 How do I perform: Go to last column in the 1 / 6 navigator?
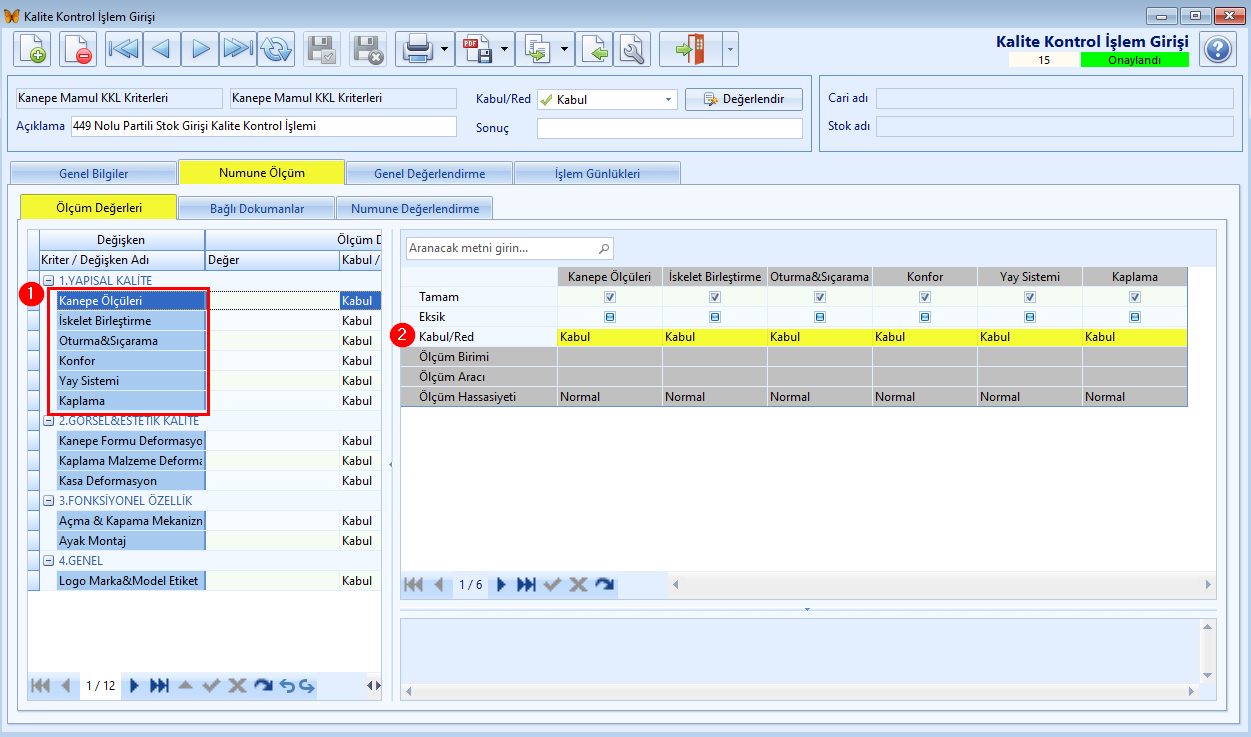tap(526, 584)
